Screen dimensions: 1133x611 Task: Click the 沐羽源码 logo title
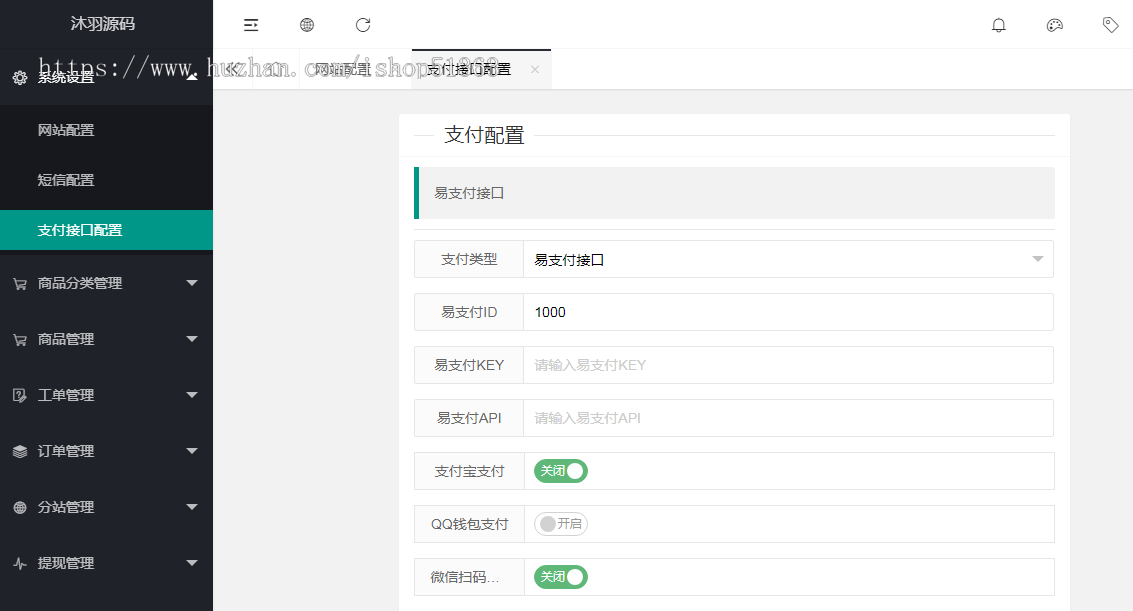click(103, 24)
